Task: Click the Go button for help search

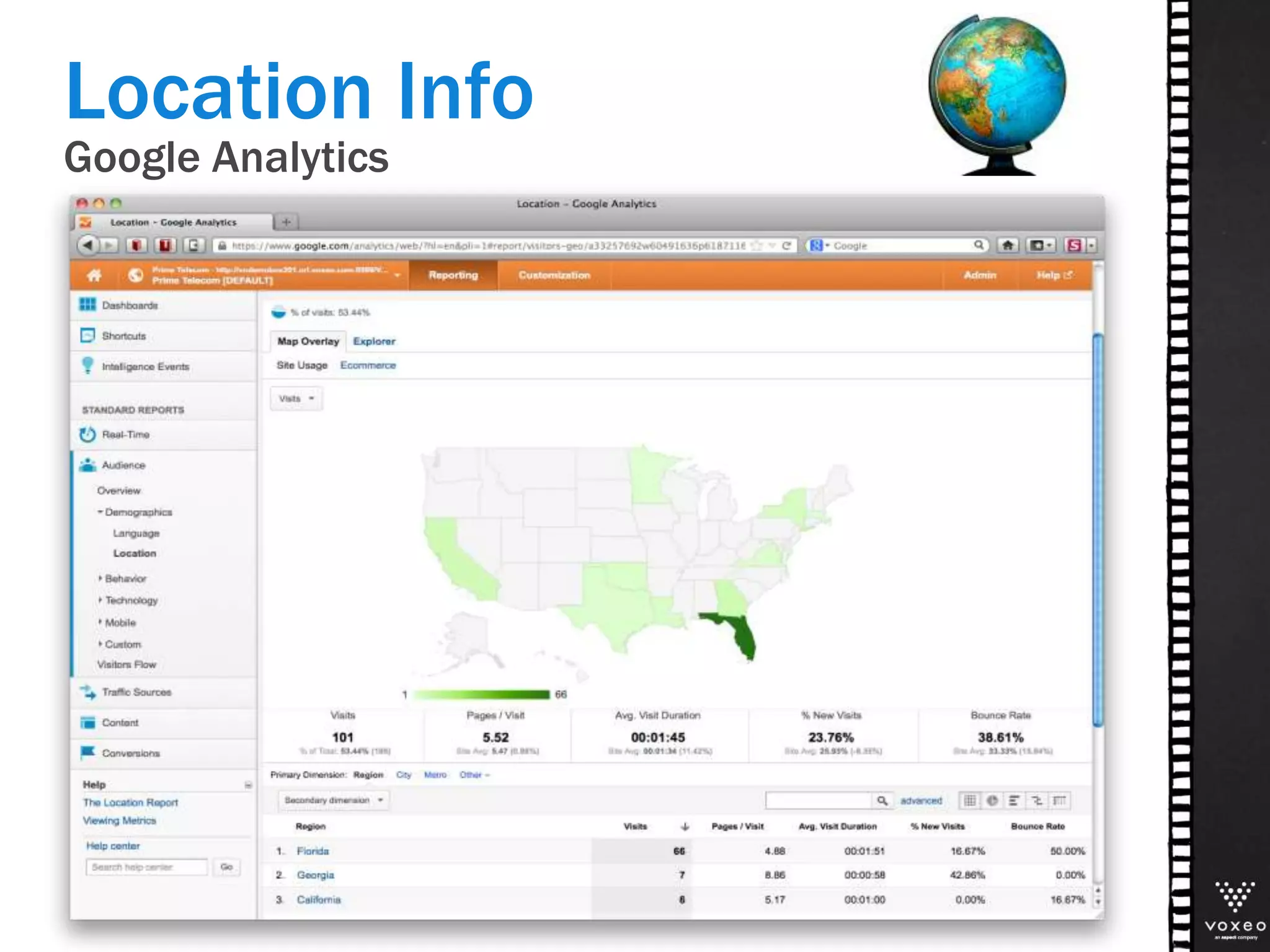Action: [226, 866]
